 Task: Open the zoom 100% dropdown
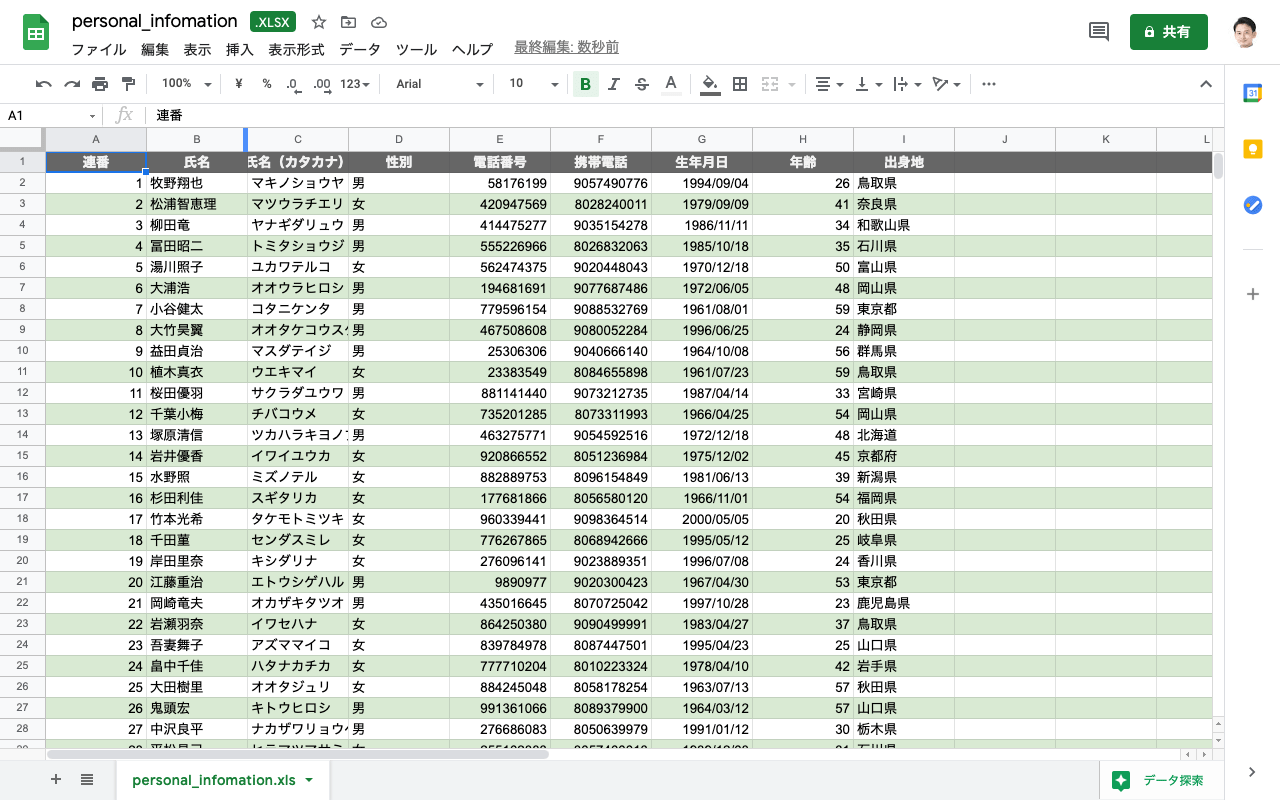[186, 84]
